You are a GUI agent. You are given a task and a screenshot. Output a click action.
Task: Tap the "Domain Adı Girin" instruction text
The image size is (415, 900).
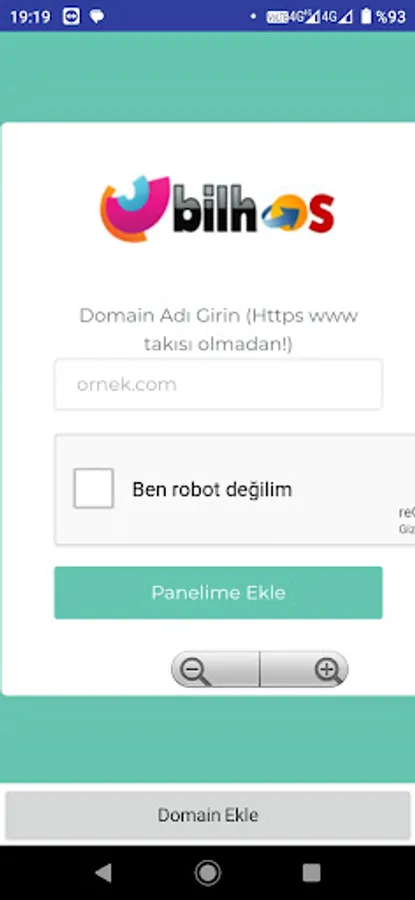tap(218, 329)
